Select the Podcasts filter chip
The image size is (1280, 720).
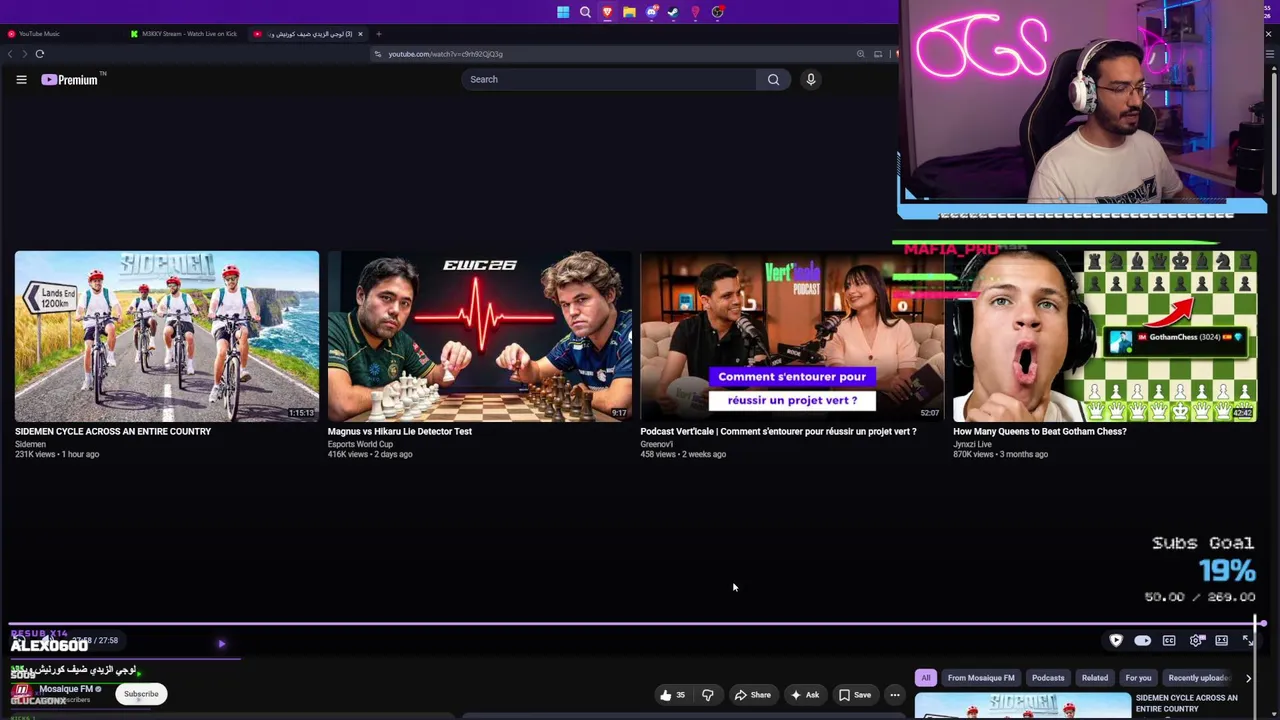(x=1048, y=678)
